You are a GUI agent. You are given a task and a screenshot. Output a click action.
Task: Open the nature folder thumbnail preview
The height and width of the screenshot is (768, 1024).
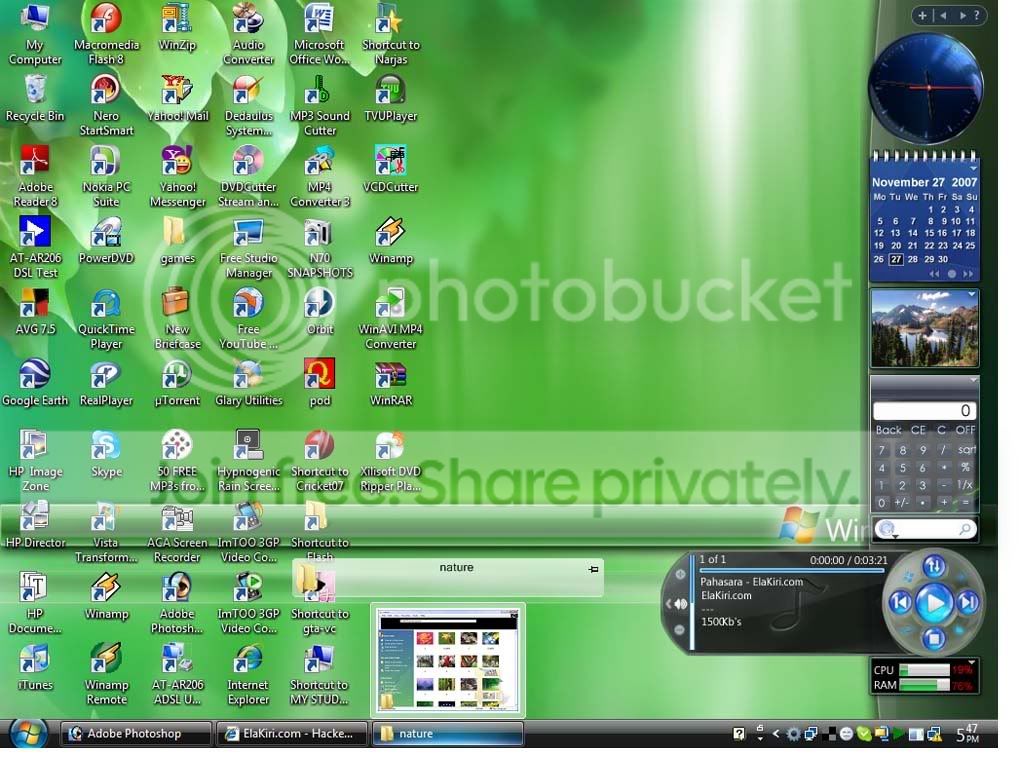[448, 660]
